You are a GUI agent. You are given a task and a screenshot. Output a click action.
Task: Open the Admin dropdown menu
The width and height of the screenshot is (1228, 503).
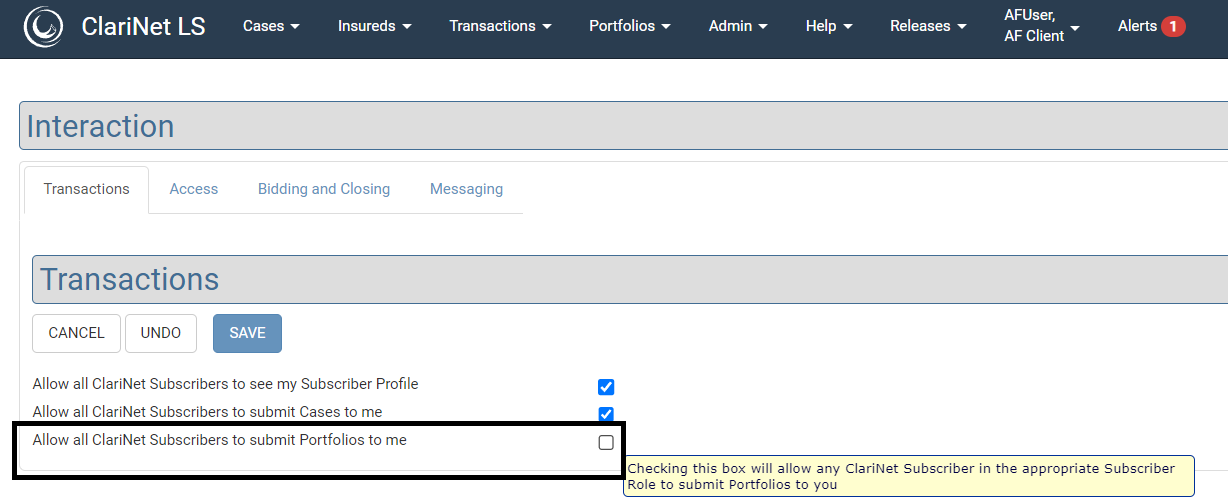click(x=738, y=26)
